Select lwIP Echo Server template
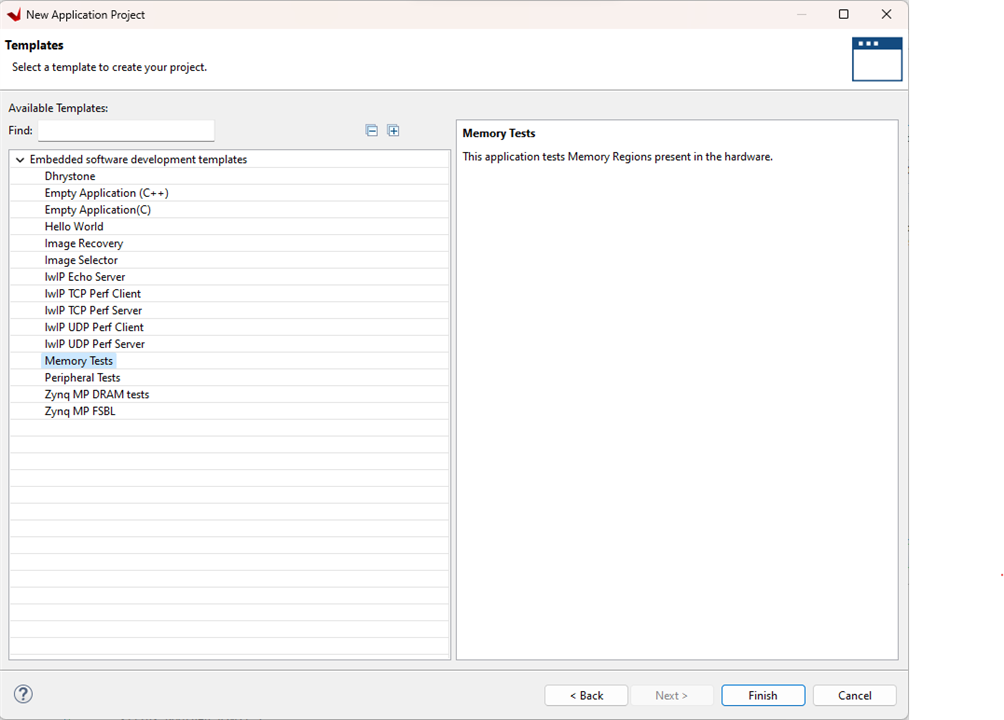Screen dimensions: 1004x720 [85, 277]
